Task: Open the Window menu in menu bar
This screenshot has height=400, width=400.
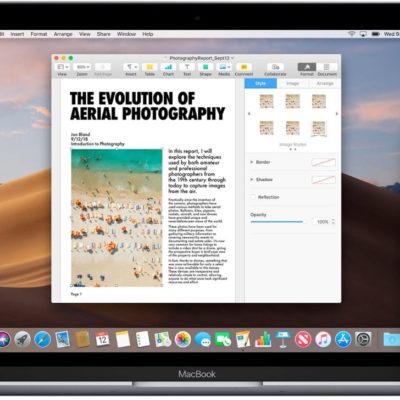Action: [x=126, y=34]
